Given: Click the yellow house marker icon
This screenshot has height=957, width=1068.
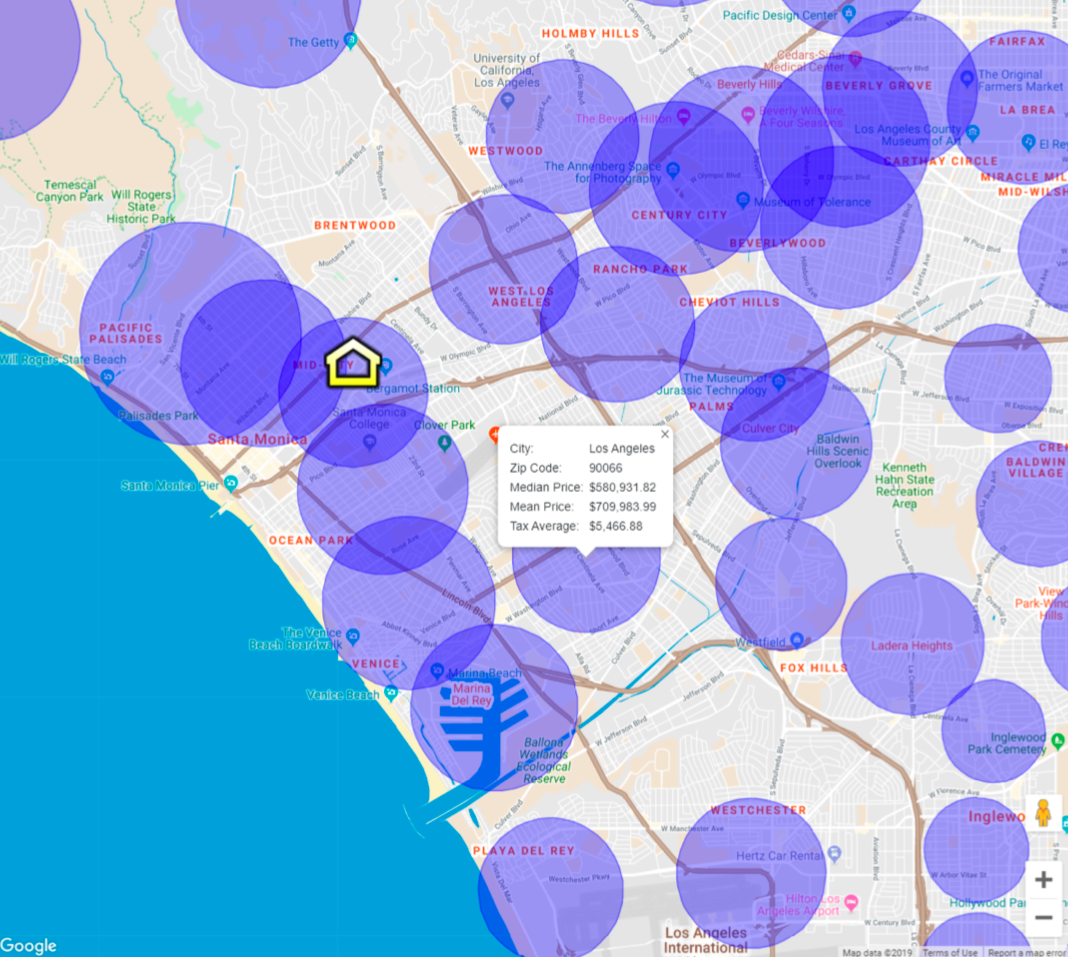Looking at the screenshot, I should [353, 363].
